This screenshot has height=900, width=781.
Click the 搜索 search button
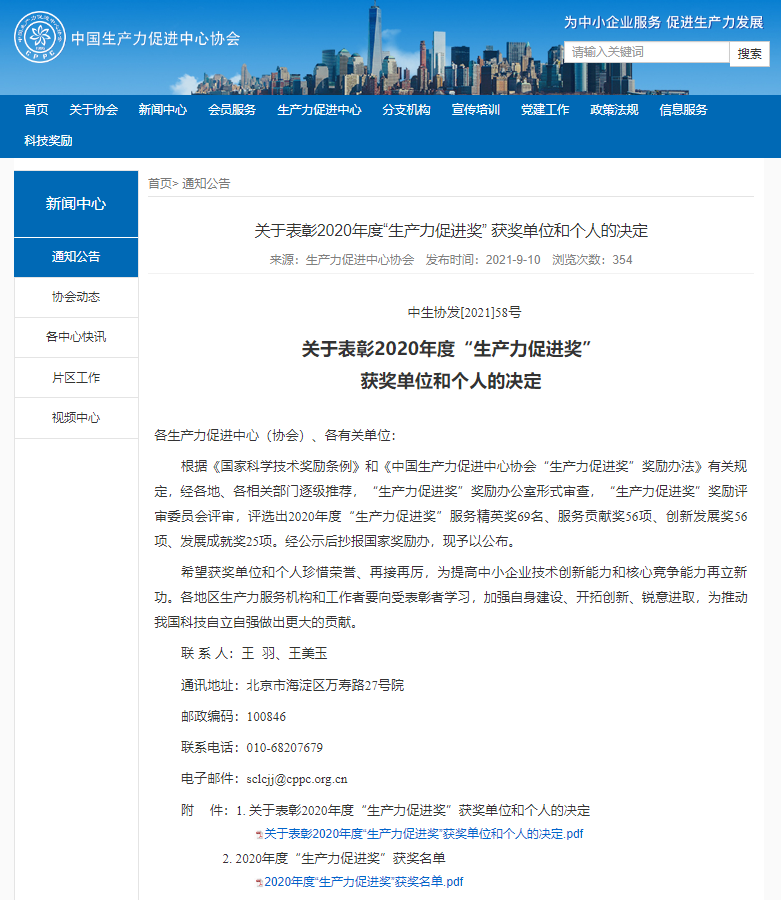[749, 54]
